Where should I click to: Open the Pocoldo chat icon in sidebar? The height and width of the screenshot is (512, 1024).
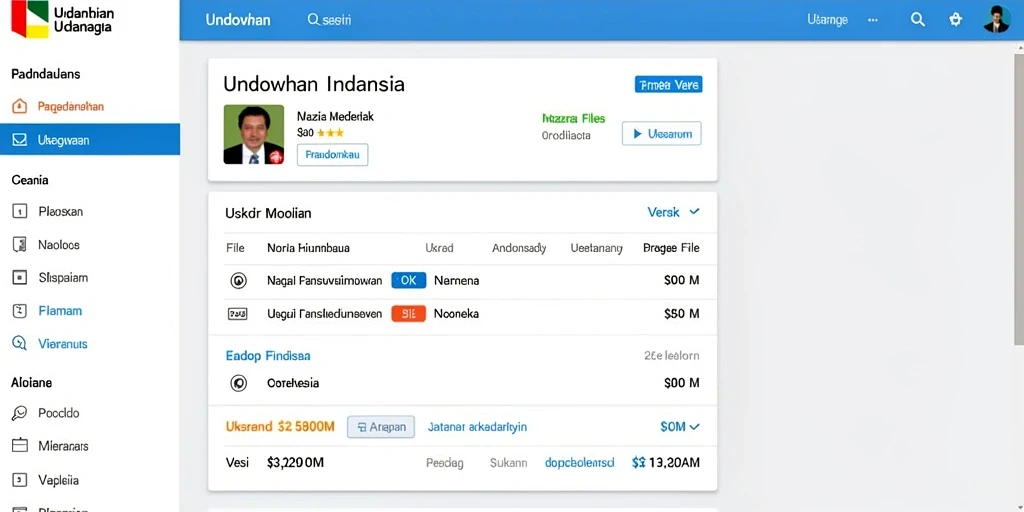click(20, 413)
